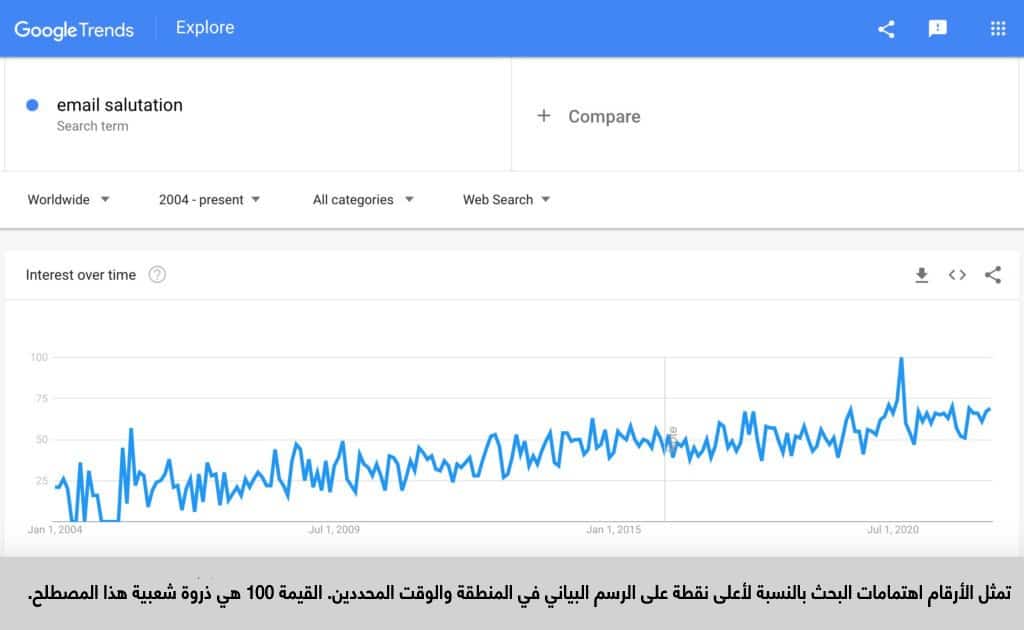
Task: Click the share icon in header
Action: coord(886,28)
